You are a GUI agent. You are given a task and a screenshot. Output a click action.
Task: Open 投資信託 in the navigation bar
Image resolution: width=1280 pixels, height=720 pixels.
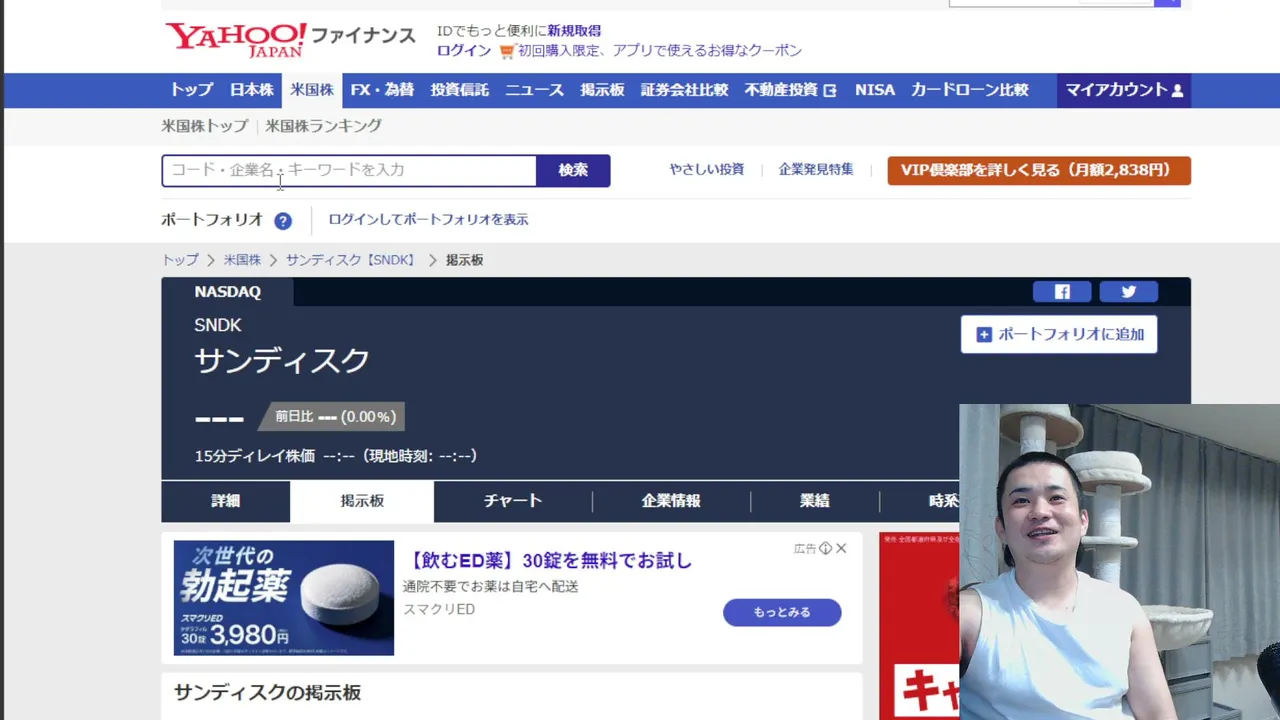(x=460, y=90)
